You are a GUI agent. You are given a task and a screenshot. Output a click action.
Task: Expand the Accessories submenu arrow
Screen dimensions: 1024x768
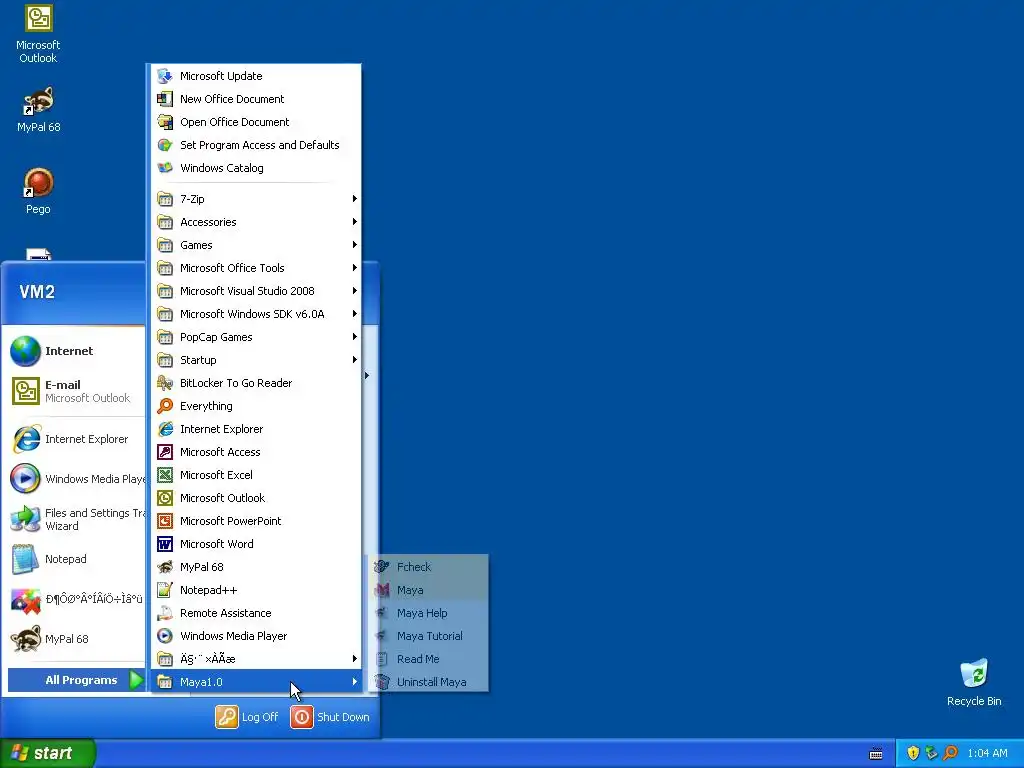pos(355,222)
